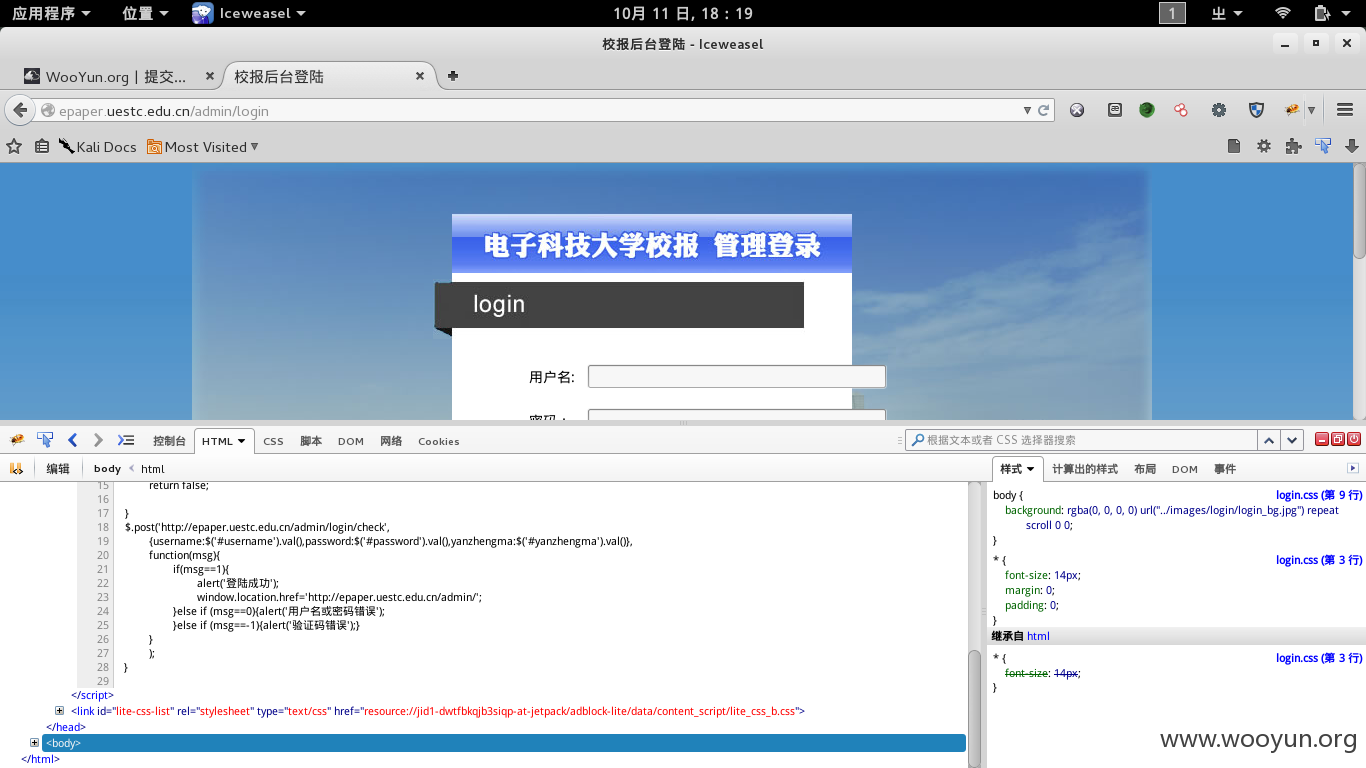Open the Firebug toolbar button dropdown arrow
This screenshot has width=1366, height=768.
tap(1311, 111)
